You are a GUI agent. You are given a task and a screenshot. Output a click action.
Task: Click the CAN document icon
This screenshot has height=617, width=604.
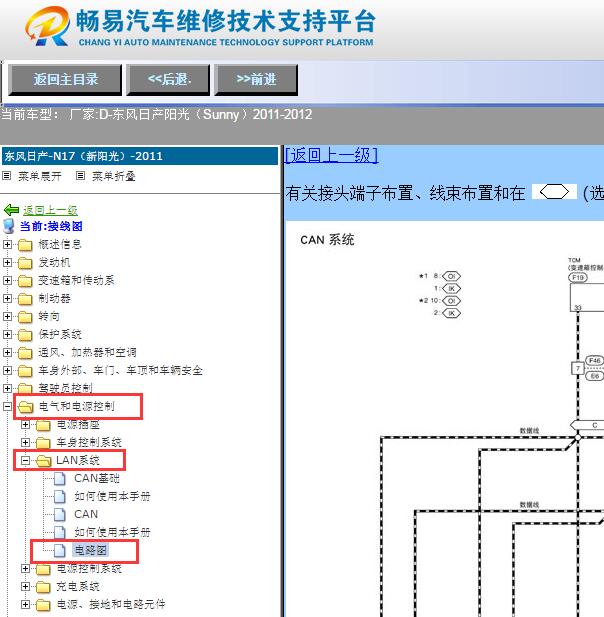pos(60,515)
